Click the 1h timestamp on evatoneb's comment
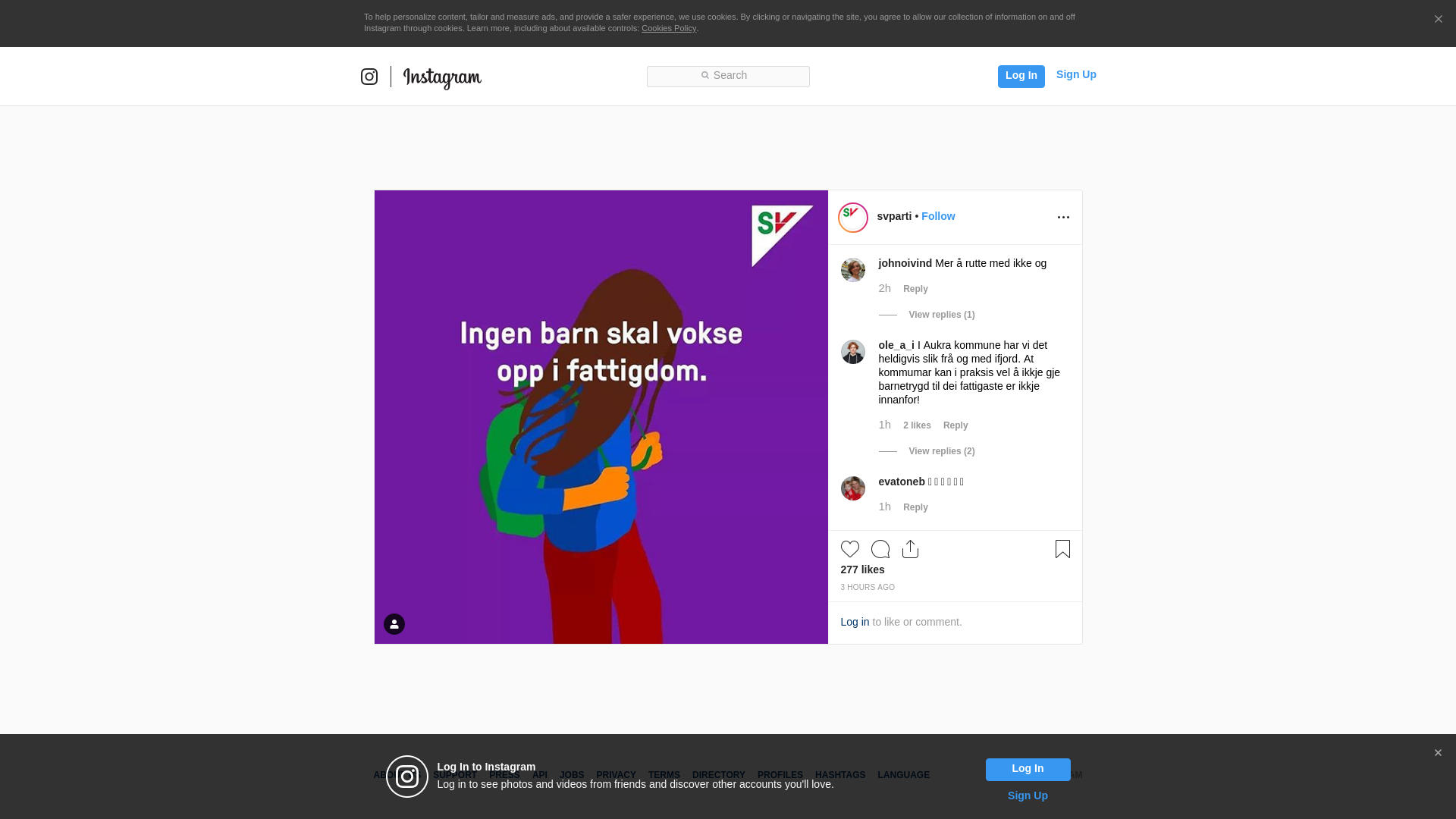 pos(885,507)
